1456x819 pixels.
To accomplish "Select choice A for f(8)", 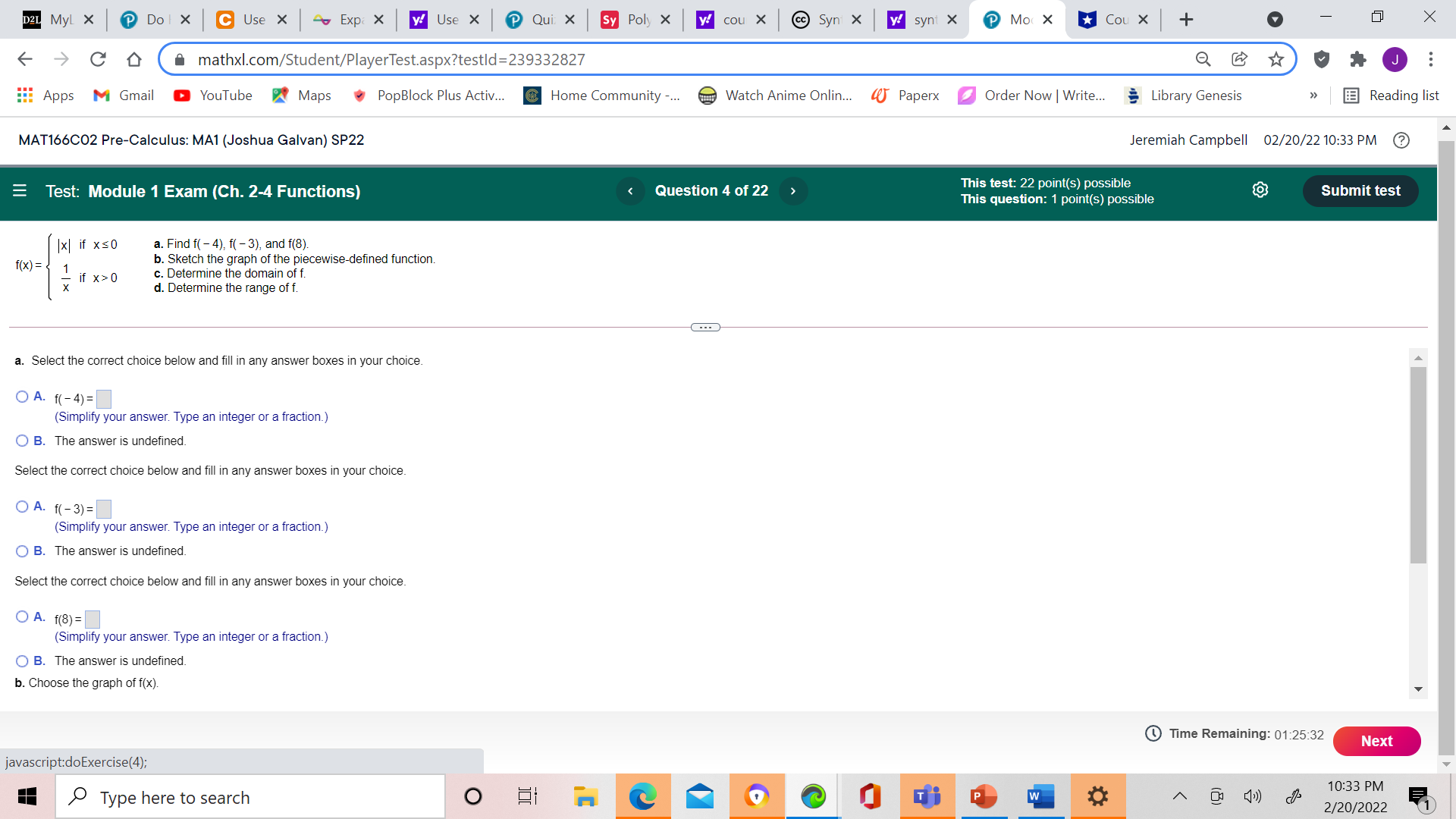I will tap(22, 617).
